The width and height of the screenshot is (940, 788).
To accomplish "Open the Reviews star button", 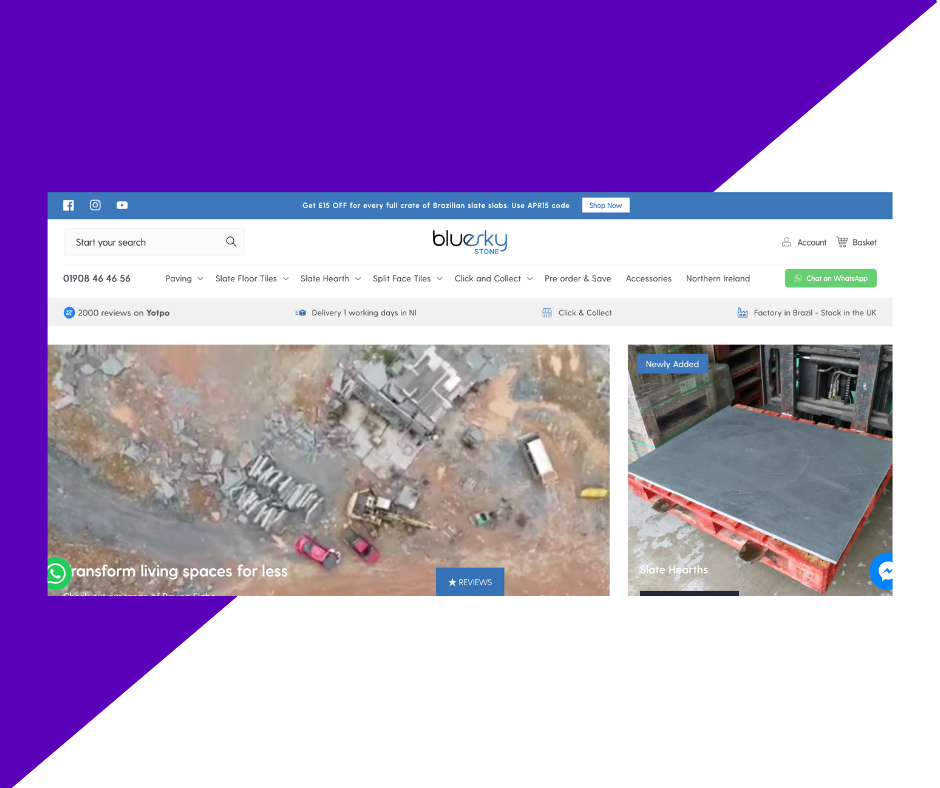I will pos(470,582).
